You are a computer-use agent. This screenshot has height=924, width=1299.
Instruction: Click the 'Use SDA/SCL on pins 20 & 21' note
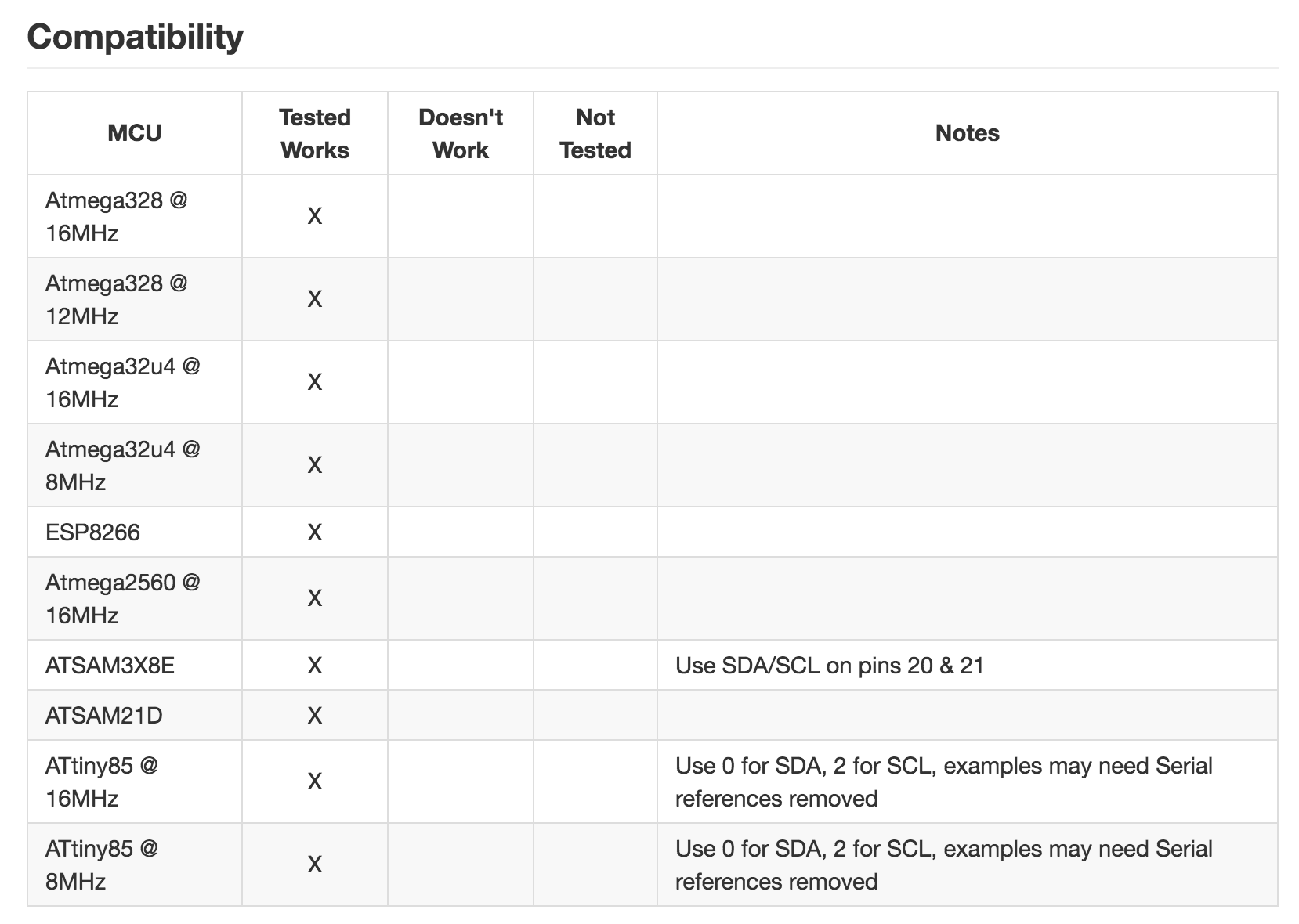click(830, 666)
